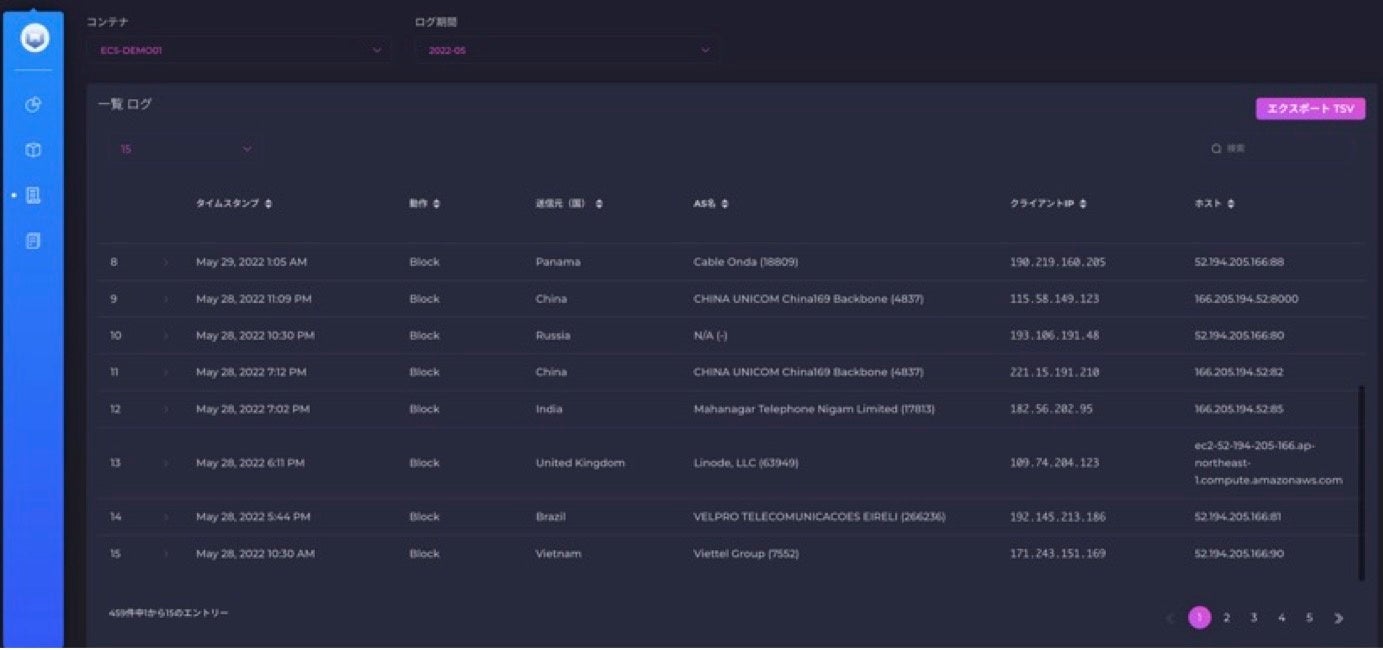Click IP 109.74.204.123
The width and height of the screenshot is (1383, 650).
(1054, 463)
